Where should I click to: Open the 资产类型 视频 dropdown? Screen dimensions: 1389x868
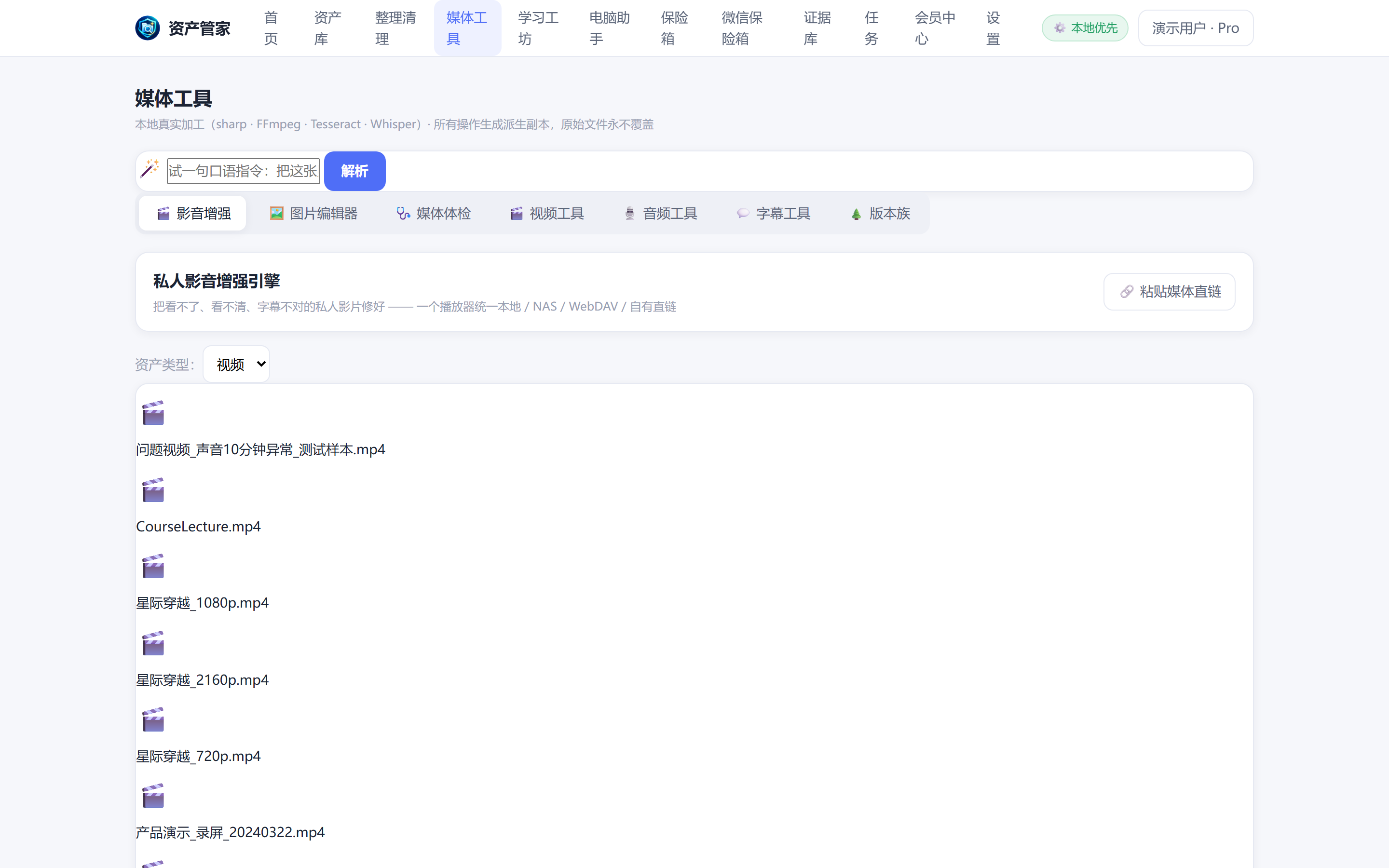pos(236,364)
